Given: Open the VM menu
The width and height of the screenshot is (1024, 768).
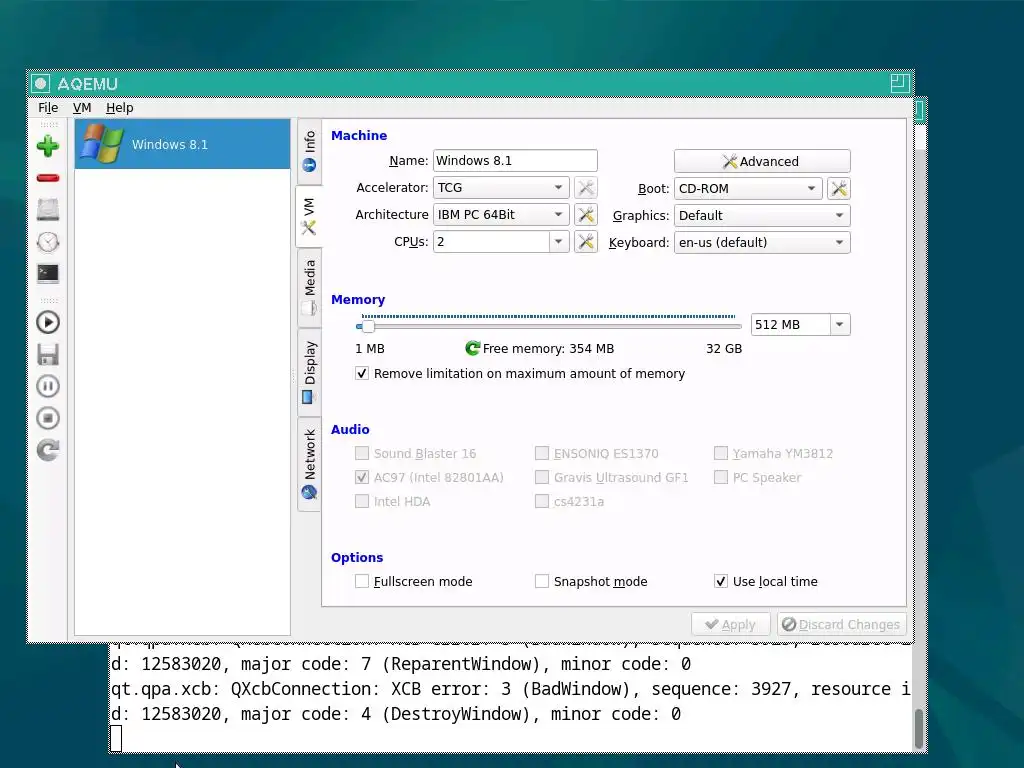Looking at the screenshot, I should (82, 108).
